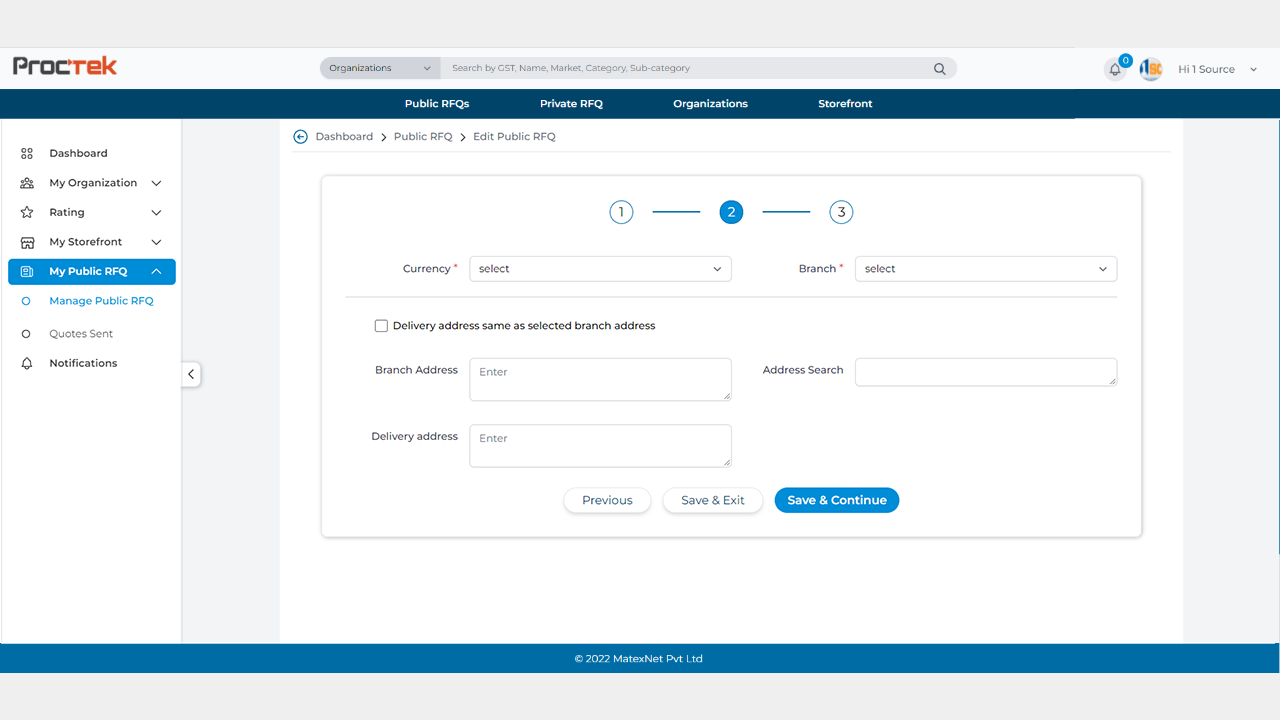Open the Currency select dropdown
The image size is (1280, 720).
[600, 269]
